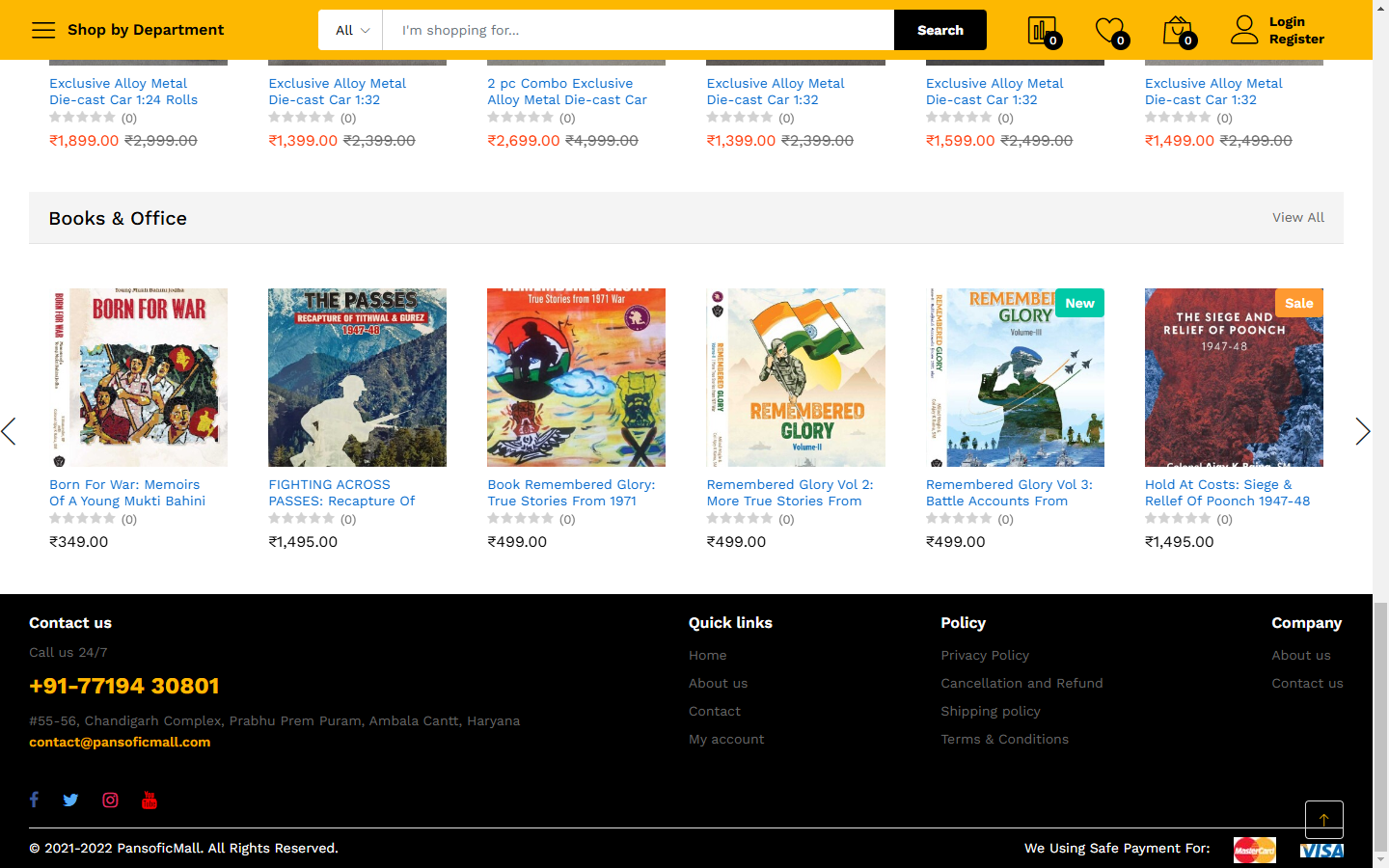This screenshot has height=868, width=1389.
Task: Click the Facebook icon in footer
Action: point(34,800)
